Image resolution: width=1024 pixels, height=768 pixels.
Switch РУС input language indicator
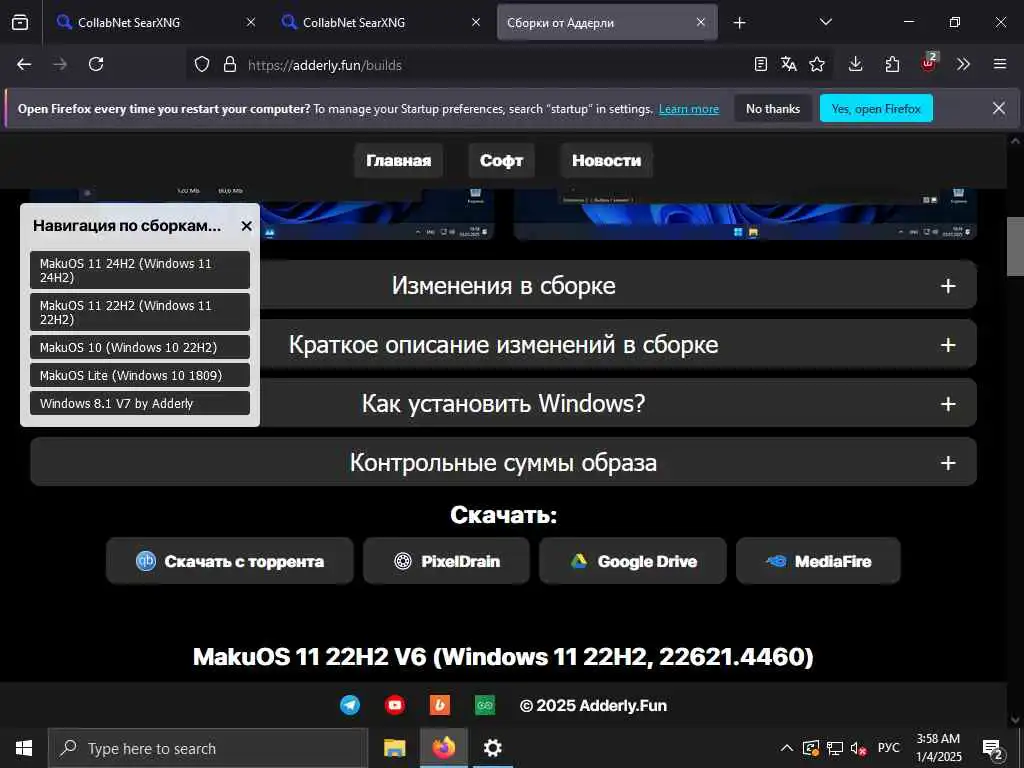(x=889, y=748)
